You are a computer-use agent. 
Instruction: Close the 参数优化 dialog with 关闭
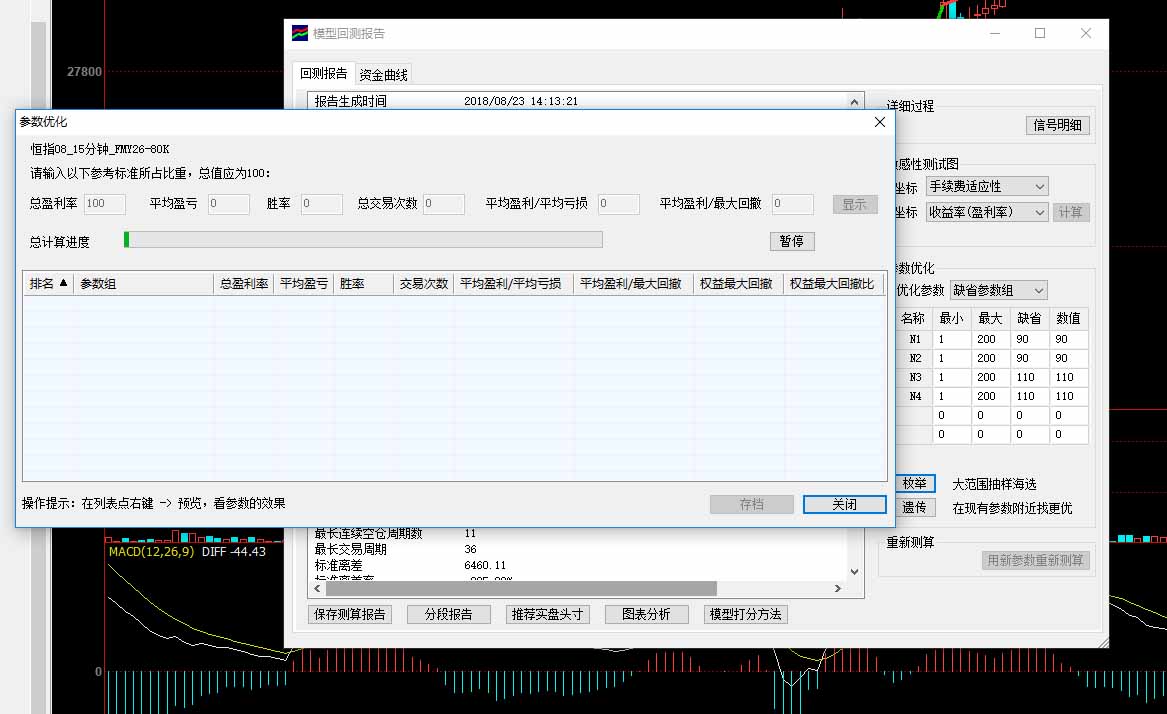pyautogui.click(x=844, y=505)
